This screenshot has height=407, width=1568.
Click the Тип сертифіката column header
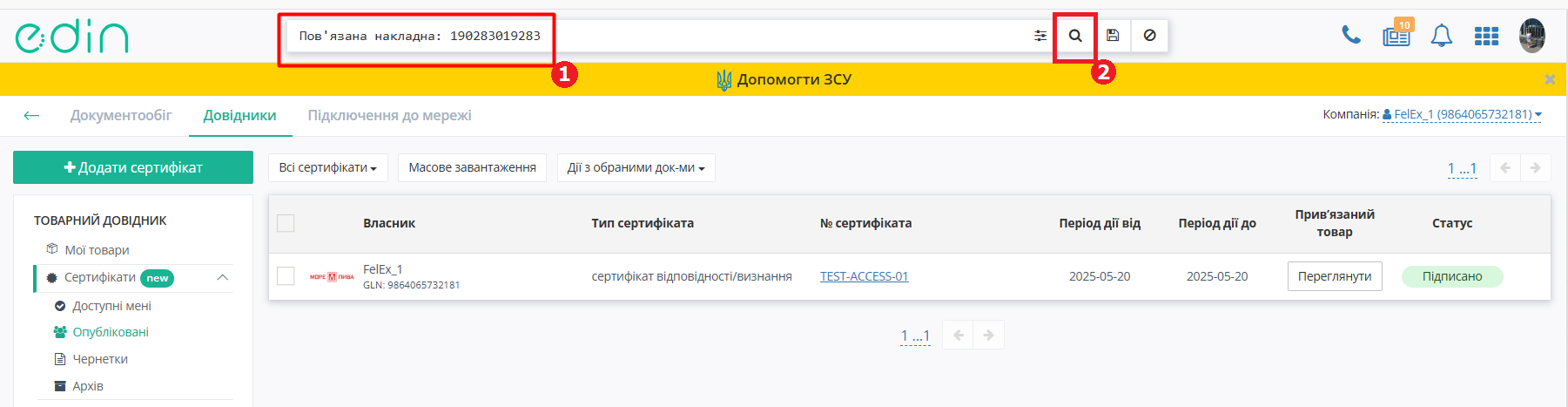643,223
